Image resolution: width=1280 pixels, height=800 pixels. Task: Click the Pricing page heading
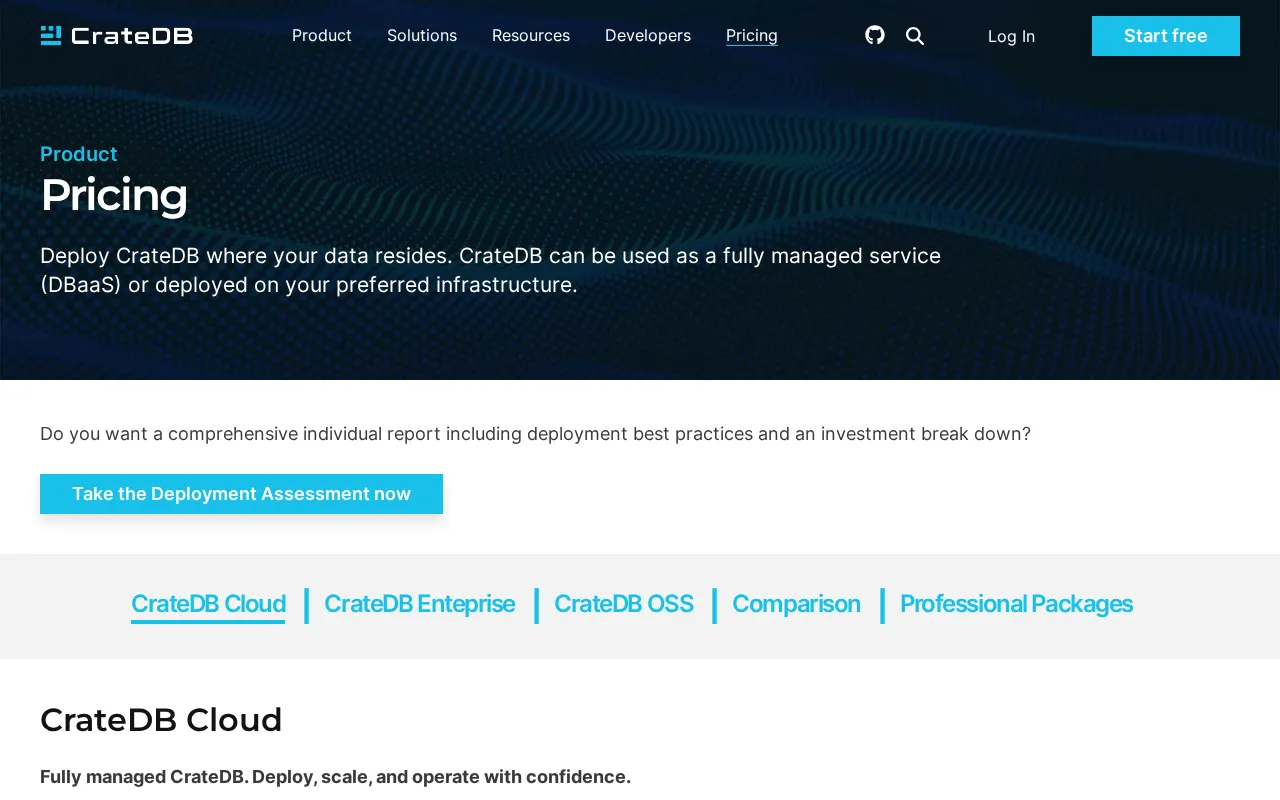(114, 195)
